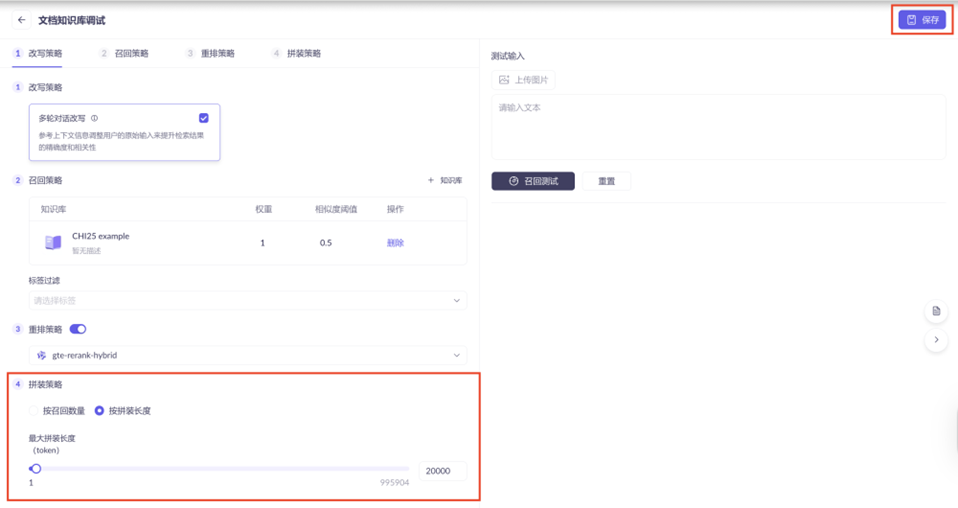The width and height of the screenshot is (958, 508).
Task: Click the back arrow icon
Action: (21, 20)
